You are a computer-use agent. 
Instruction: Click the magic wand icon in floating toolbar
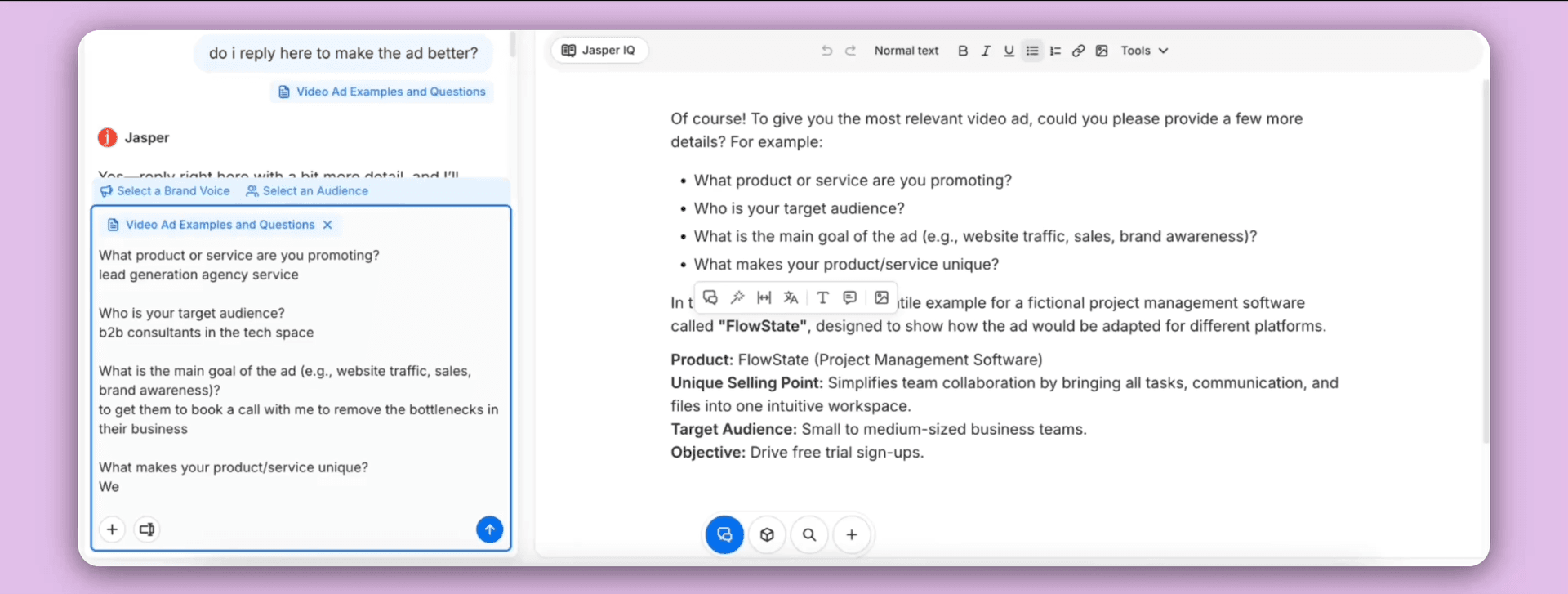[x=737, y=297]
